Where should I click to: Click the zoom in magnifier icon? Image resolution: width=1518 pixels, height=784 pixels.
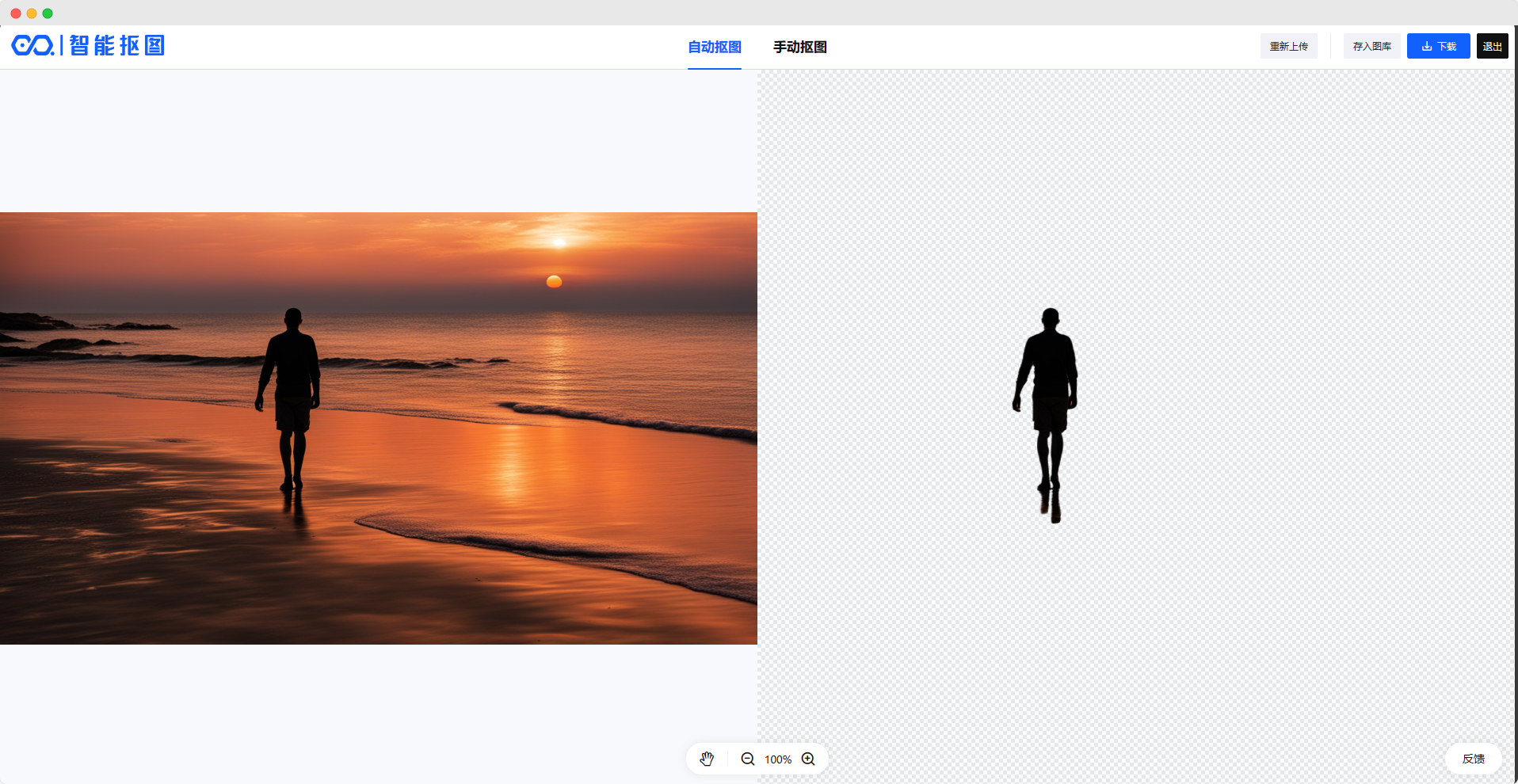(x=808, y=759)
